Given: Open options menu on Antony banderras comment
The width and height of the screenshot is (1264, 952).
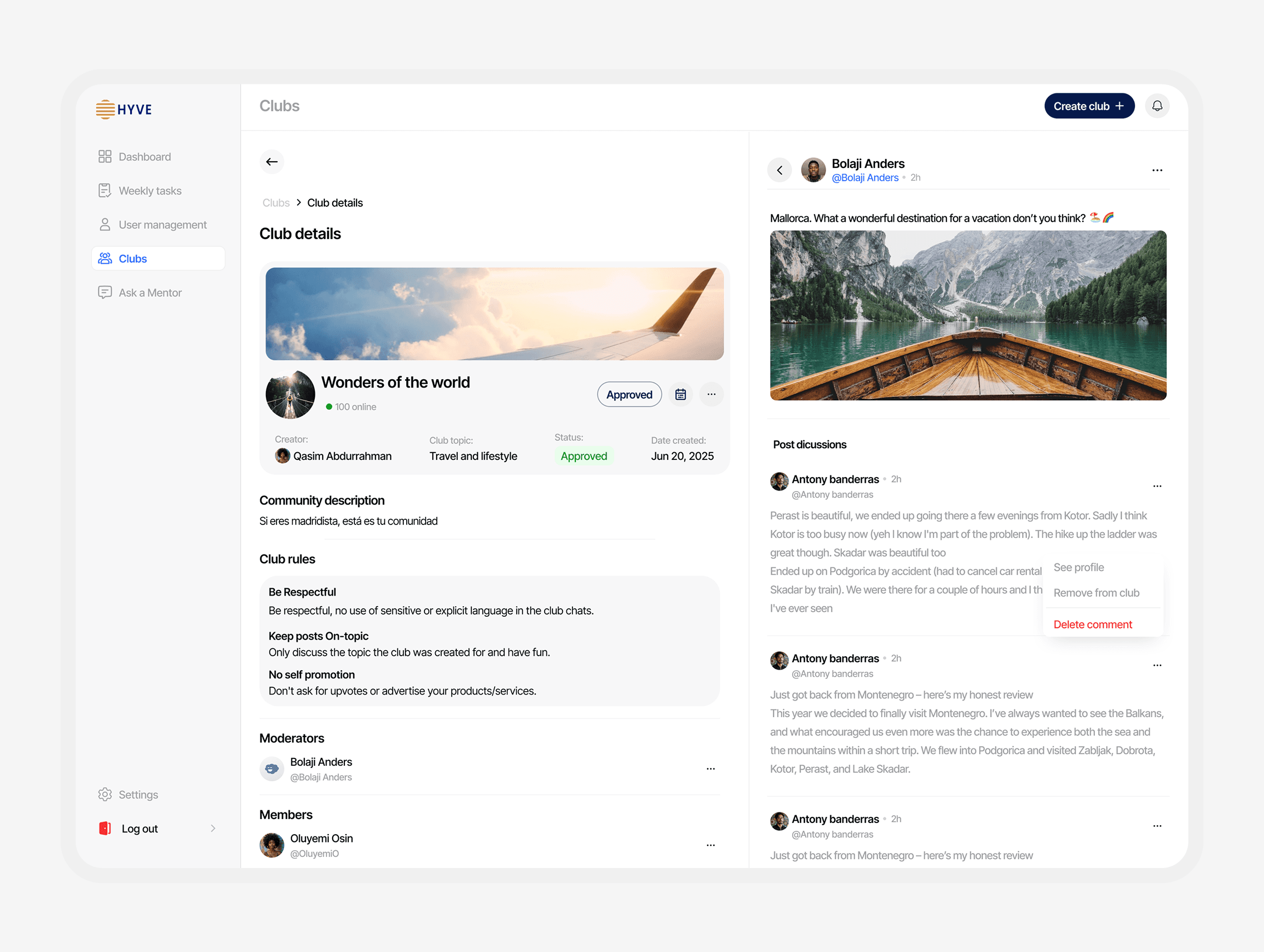Looking at the screenshot, I should pos(1157,486).
